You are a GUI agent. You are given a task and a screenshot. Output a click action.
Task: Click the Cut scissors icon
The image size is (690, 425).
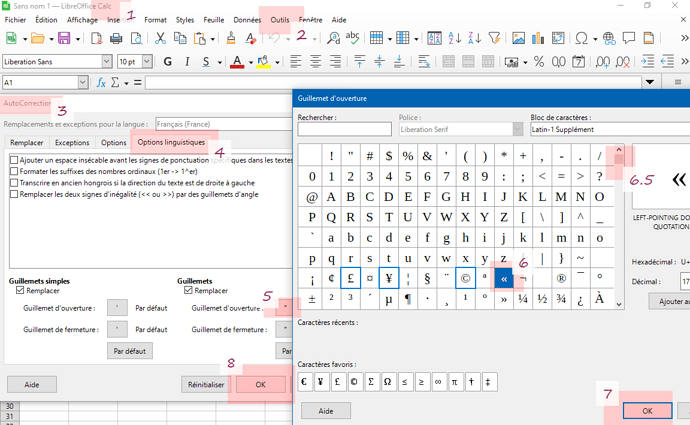point(160,38)
